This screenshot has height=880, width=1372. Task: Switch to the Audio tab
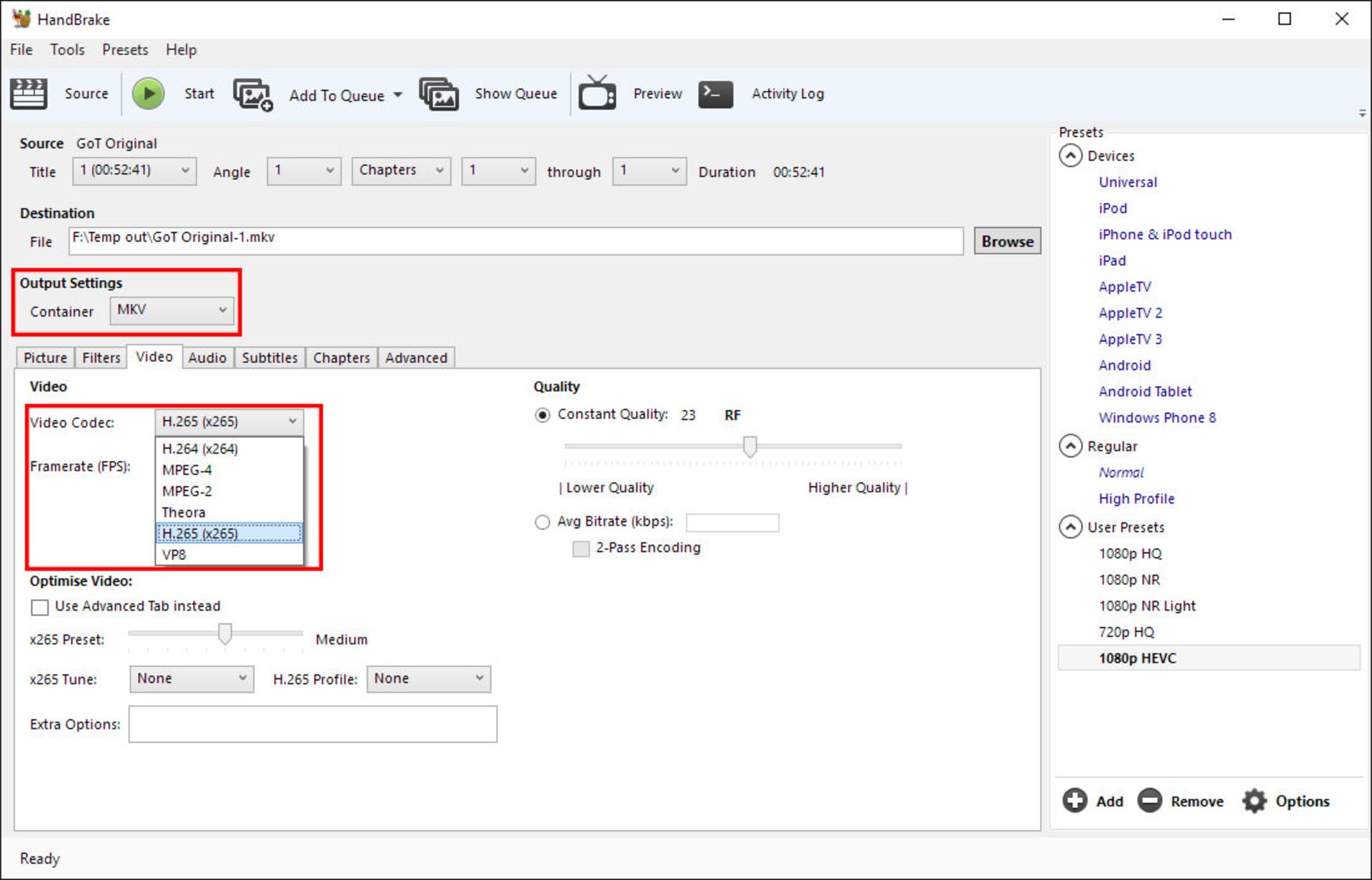[x=207, y=358]
